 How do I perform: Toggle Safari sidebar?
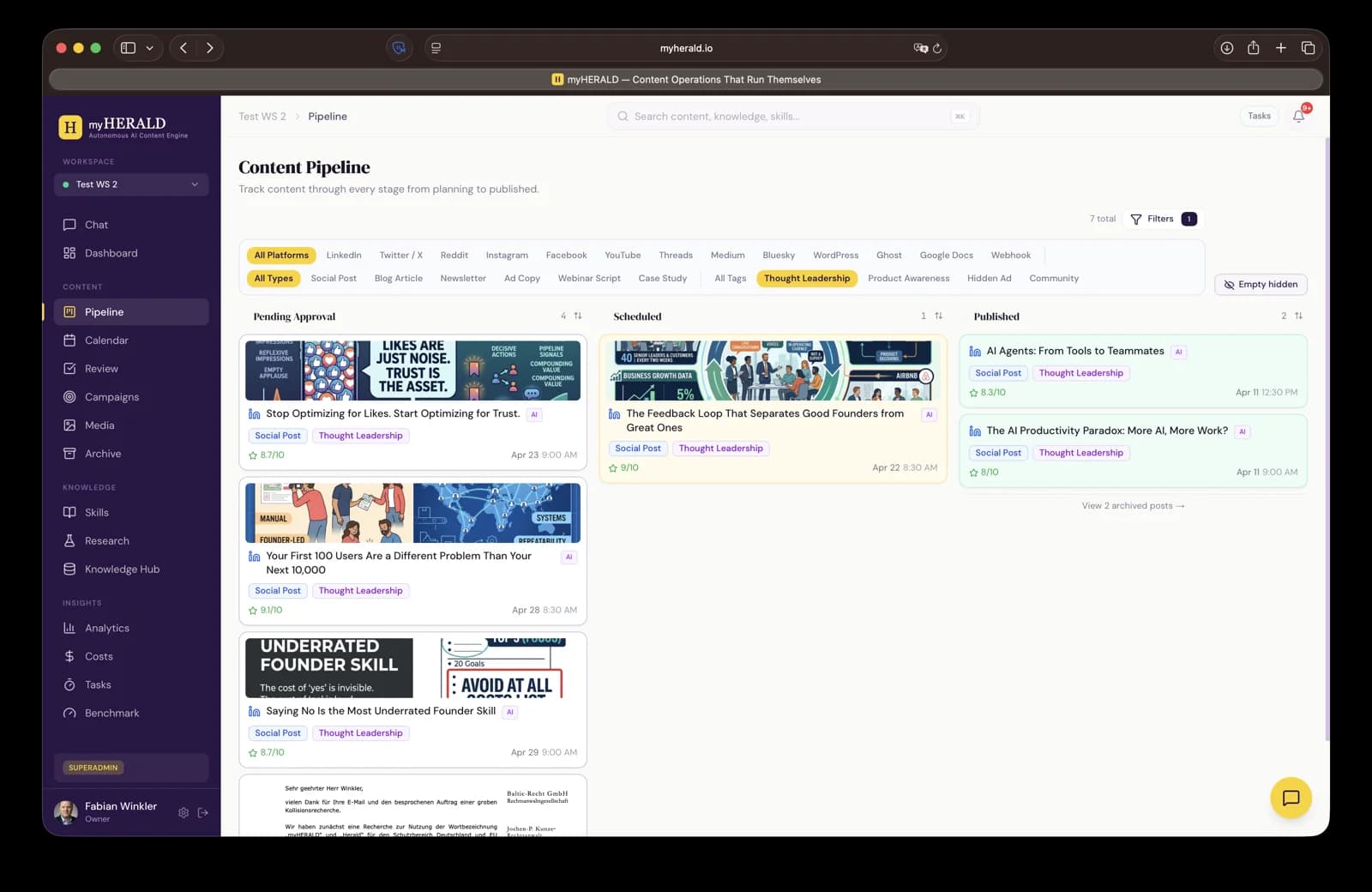(128, 48)
